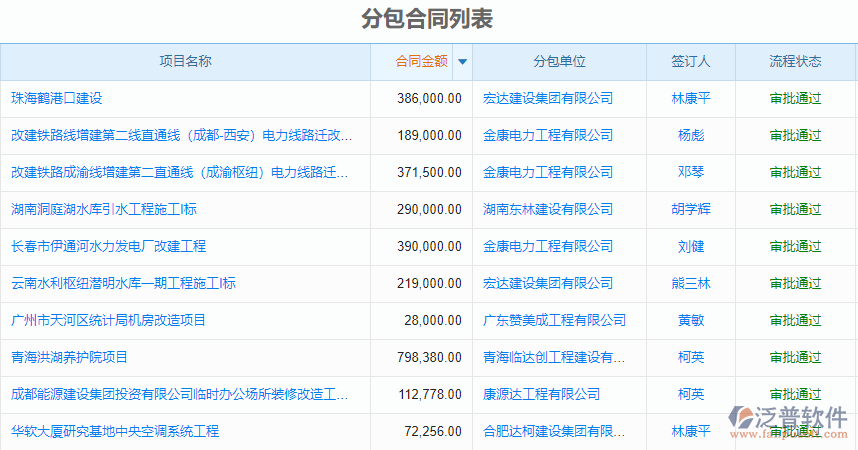This screenshot has height=450, width=858.
Task: Open 宏达建设集团有限公司 in the 熊三林 row
Action: pos(548,283)
